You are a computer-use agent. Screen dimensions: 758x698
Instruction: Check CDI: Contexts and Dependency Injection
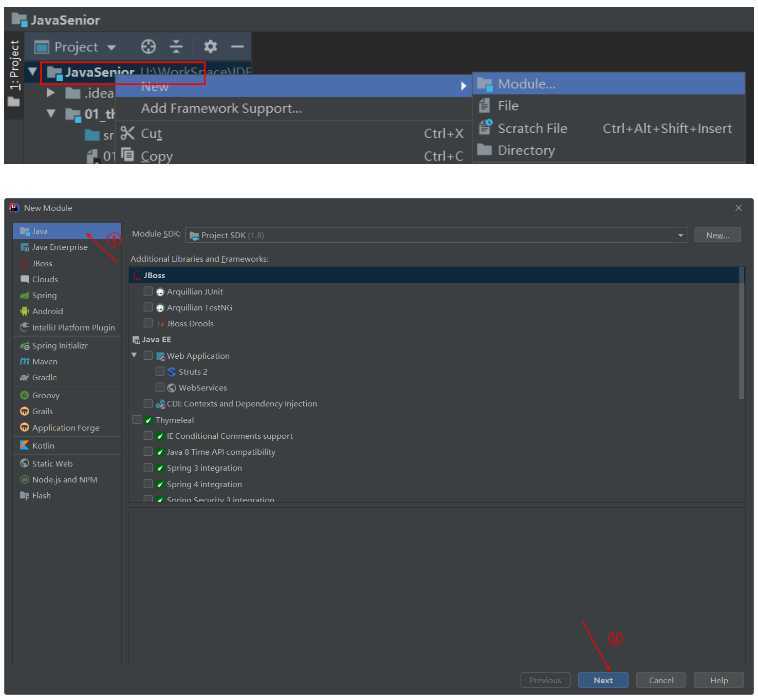coord(148,404)
